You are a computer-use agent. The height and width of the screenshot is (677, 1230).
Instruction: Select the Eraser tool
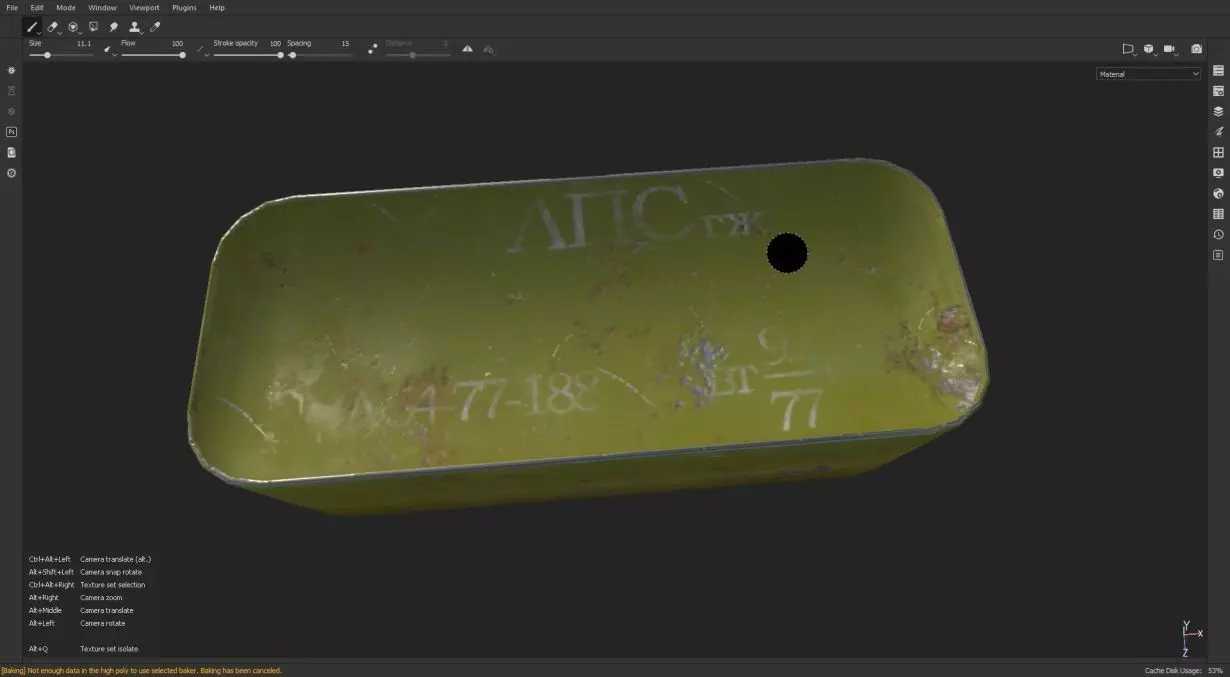click(x=52, y=27)
